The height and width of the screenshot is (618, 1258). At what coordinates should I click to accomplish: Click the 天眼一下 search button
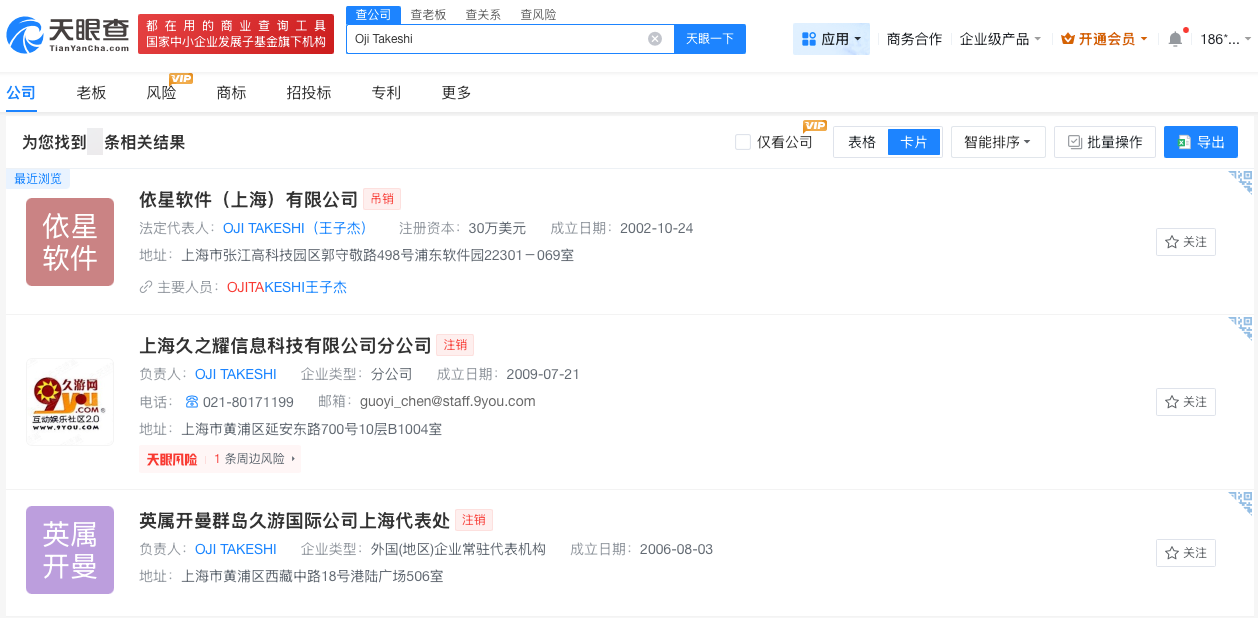click(710, 38)
